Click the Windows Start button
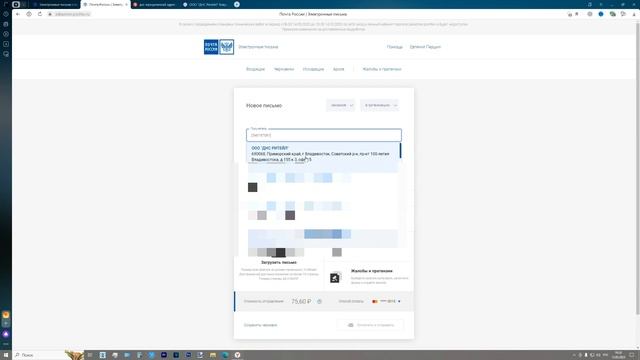640x360 pixels. point(6,355)
